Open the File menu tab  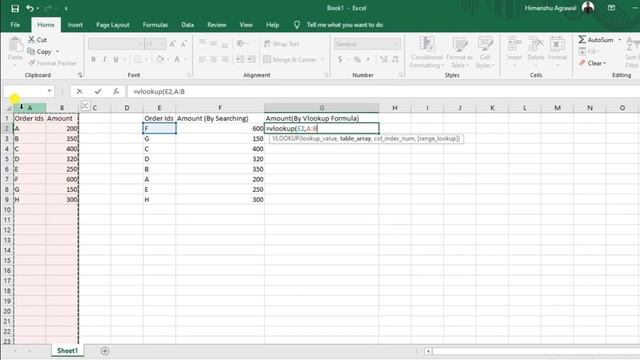pos(15,25)
